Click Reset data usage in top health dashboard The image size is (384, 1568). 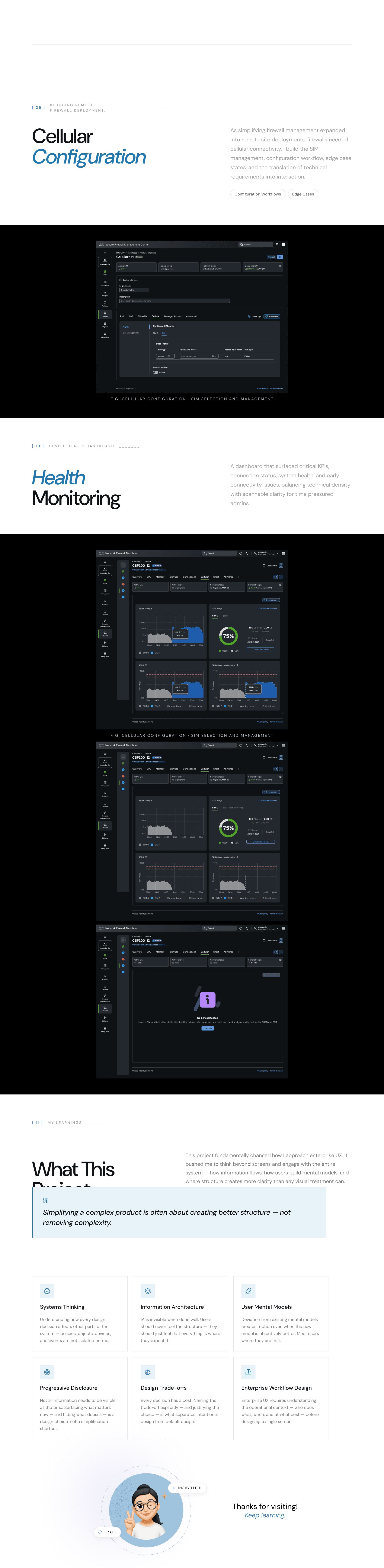[260, 649]
